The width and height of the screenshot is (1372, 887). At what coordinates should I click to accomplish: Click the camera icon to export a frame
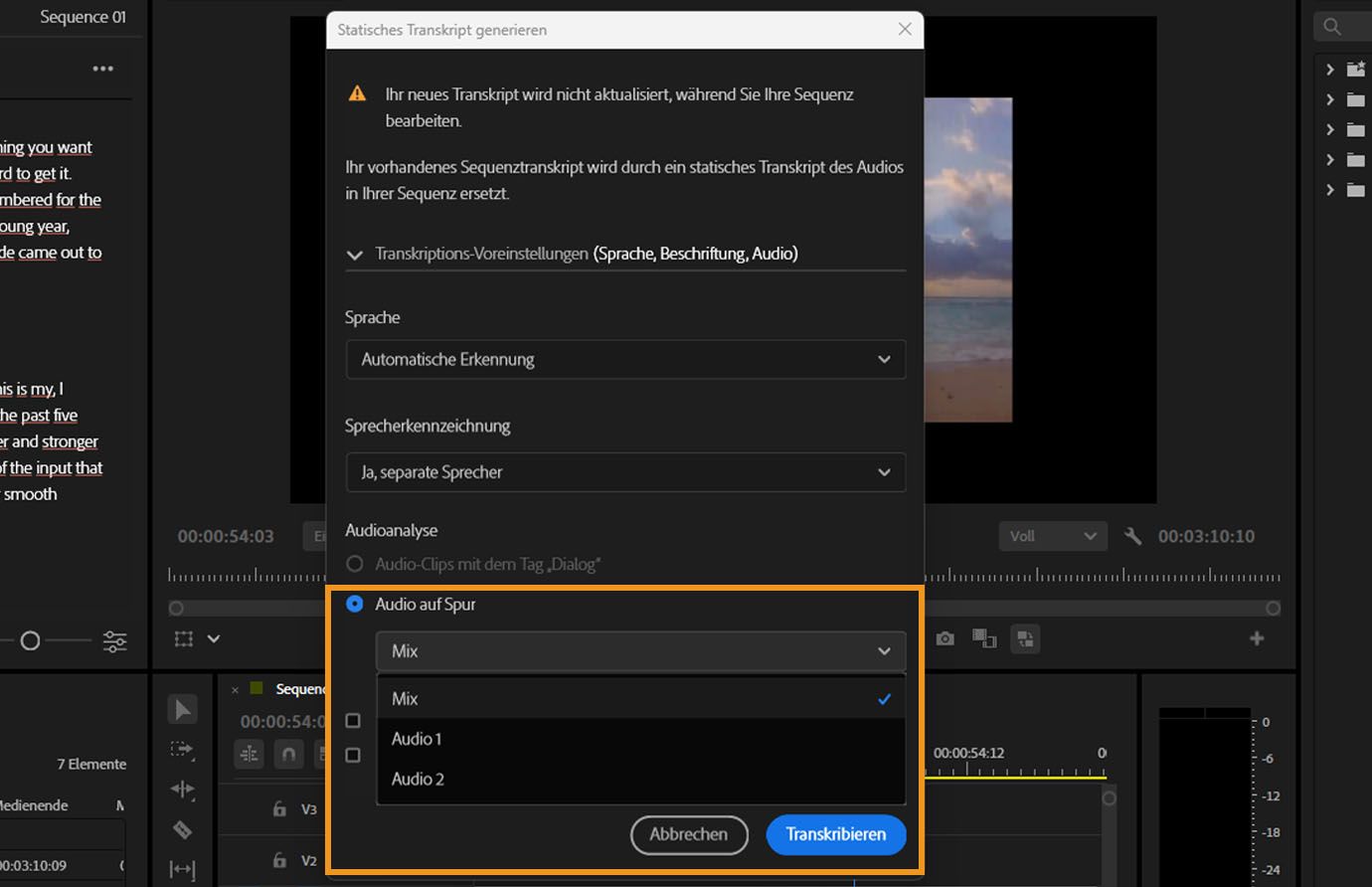tap(944, 639)
